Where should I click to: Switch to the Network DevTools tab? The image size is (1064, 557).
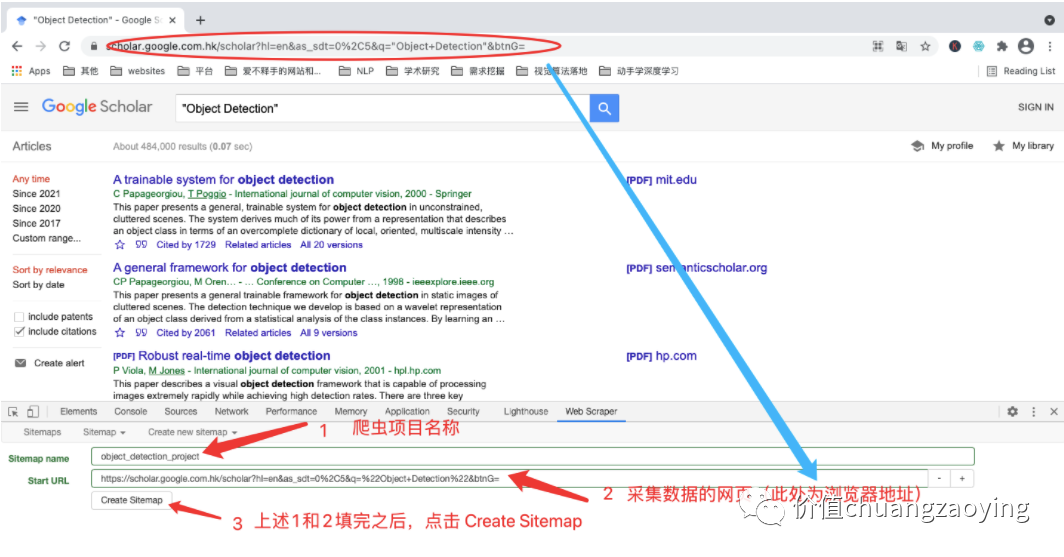tap(231, 412)
